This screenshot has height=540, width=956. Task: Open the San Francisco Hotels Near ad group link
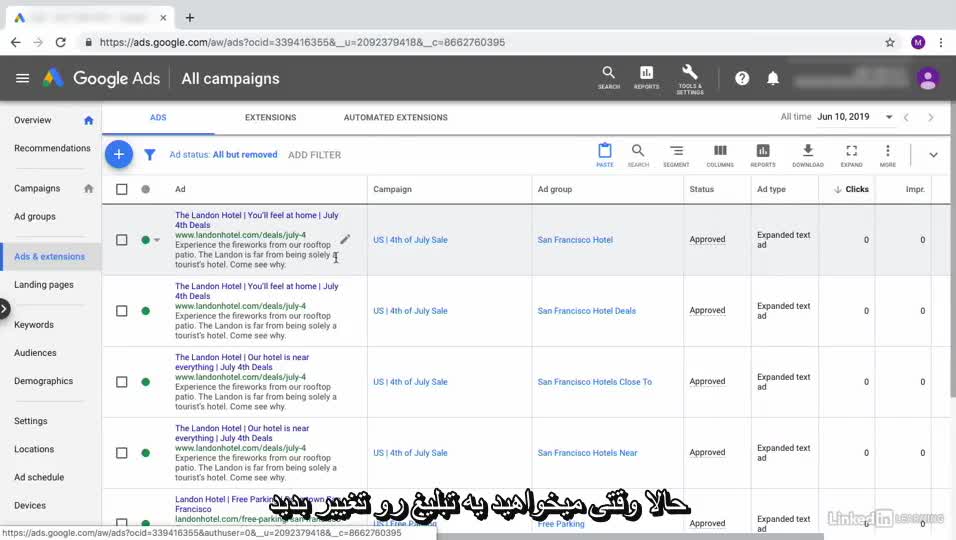click(x=587, y=453)
